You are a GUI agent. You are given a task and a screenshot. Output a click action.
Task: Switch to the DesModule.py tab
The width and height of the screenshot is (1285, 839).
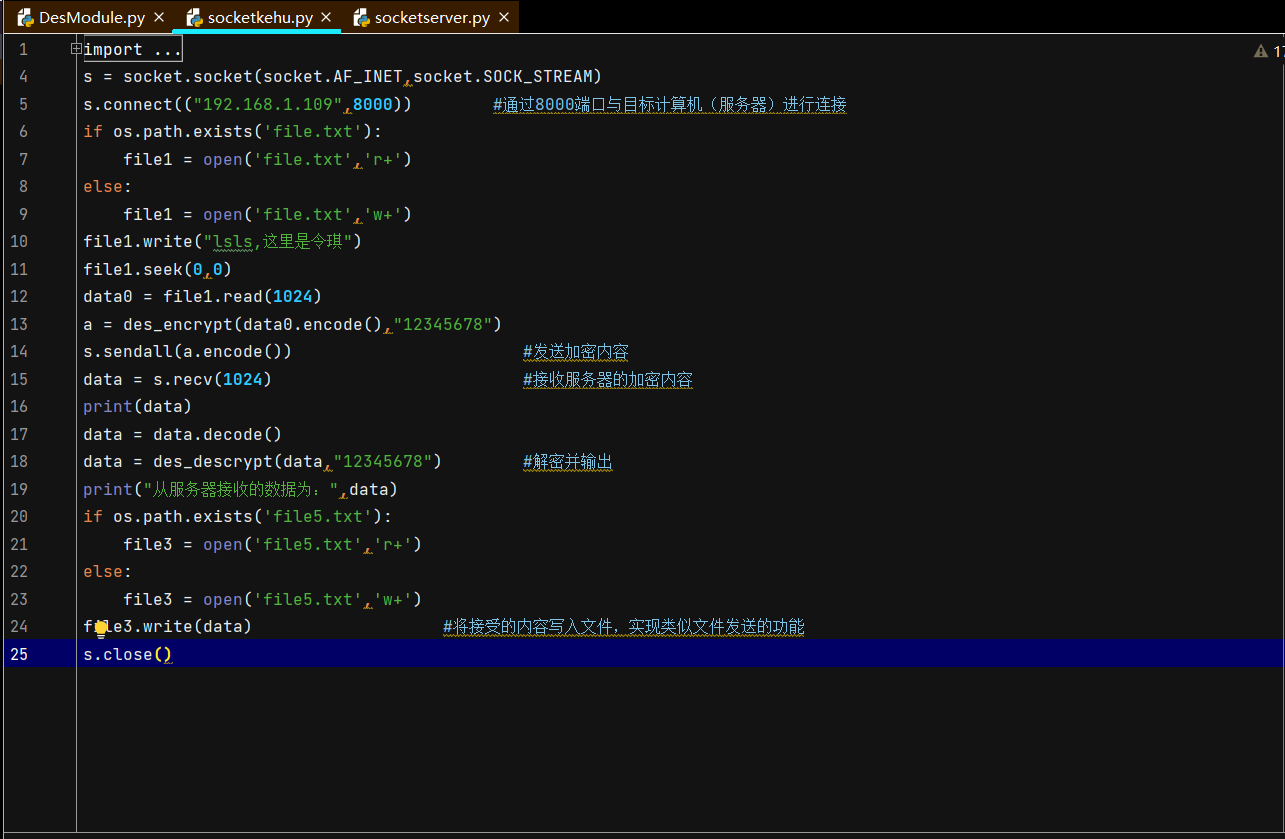91,18
